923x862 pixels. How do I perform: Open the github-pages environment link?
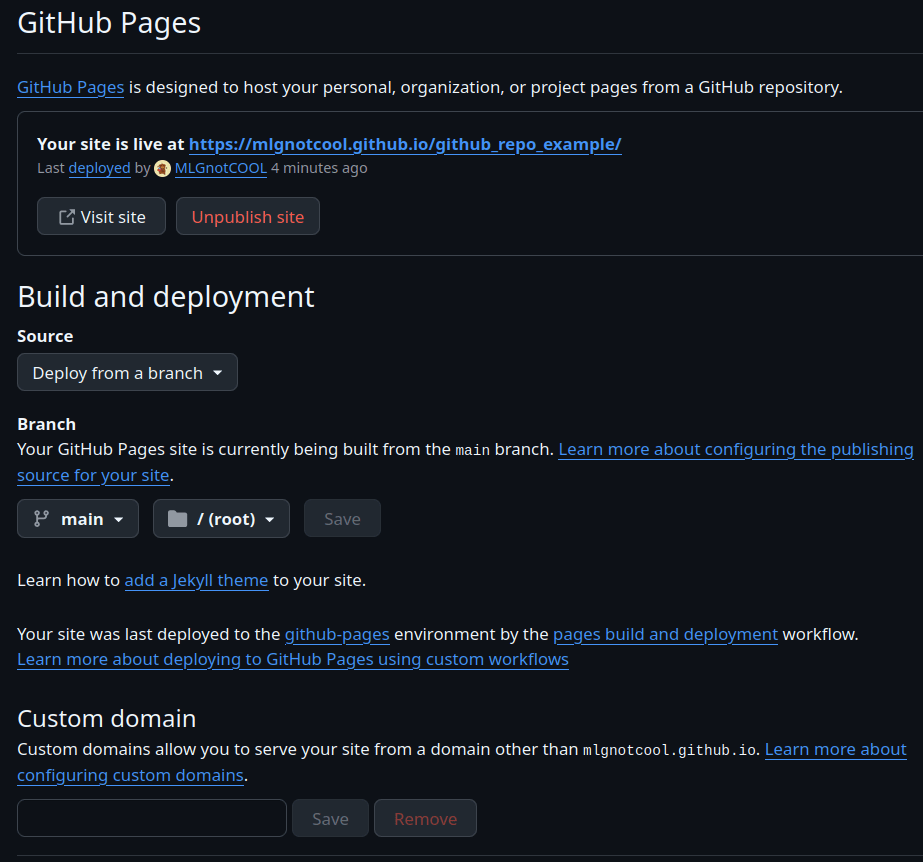click(337, 635)
